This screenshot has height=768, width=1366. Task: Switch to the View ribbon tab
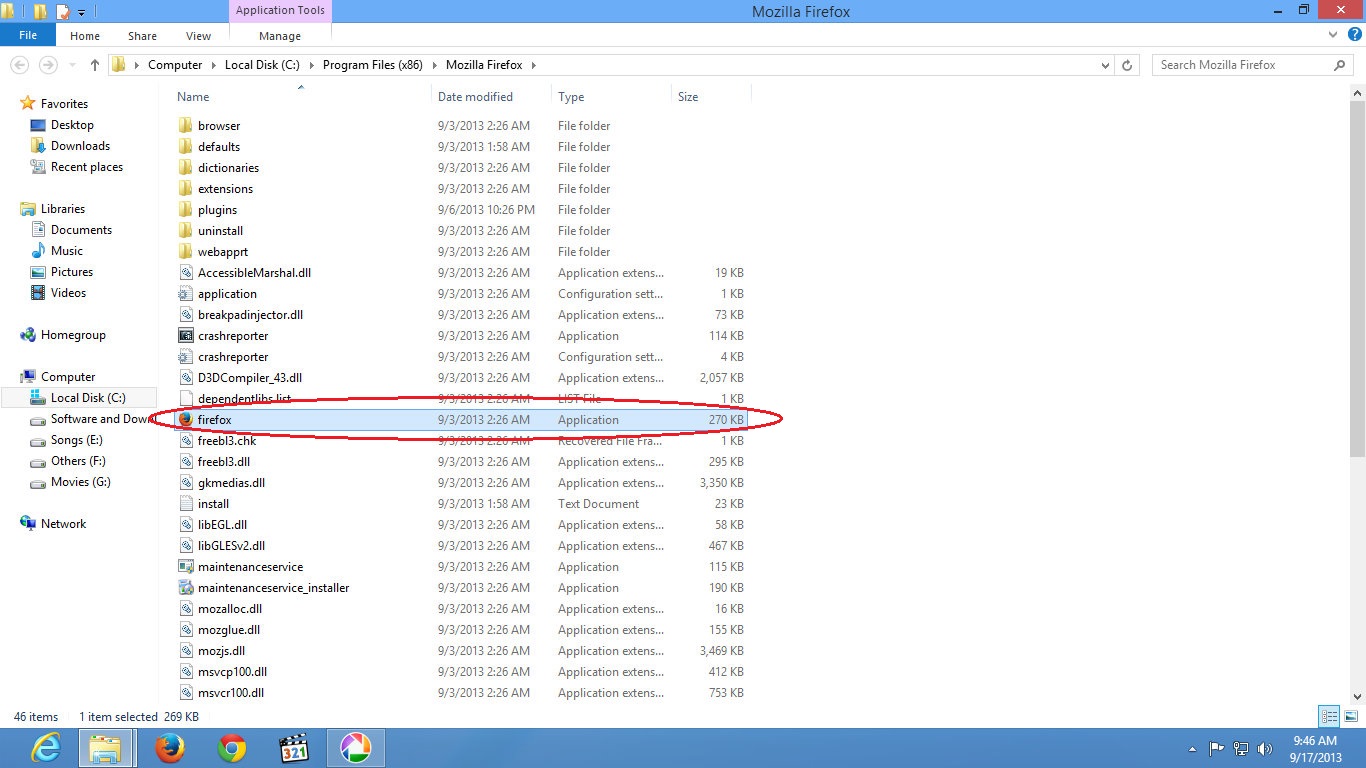[198, 36]
